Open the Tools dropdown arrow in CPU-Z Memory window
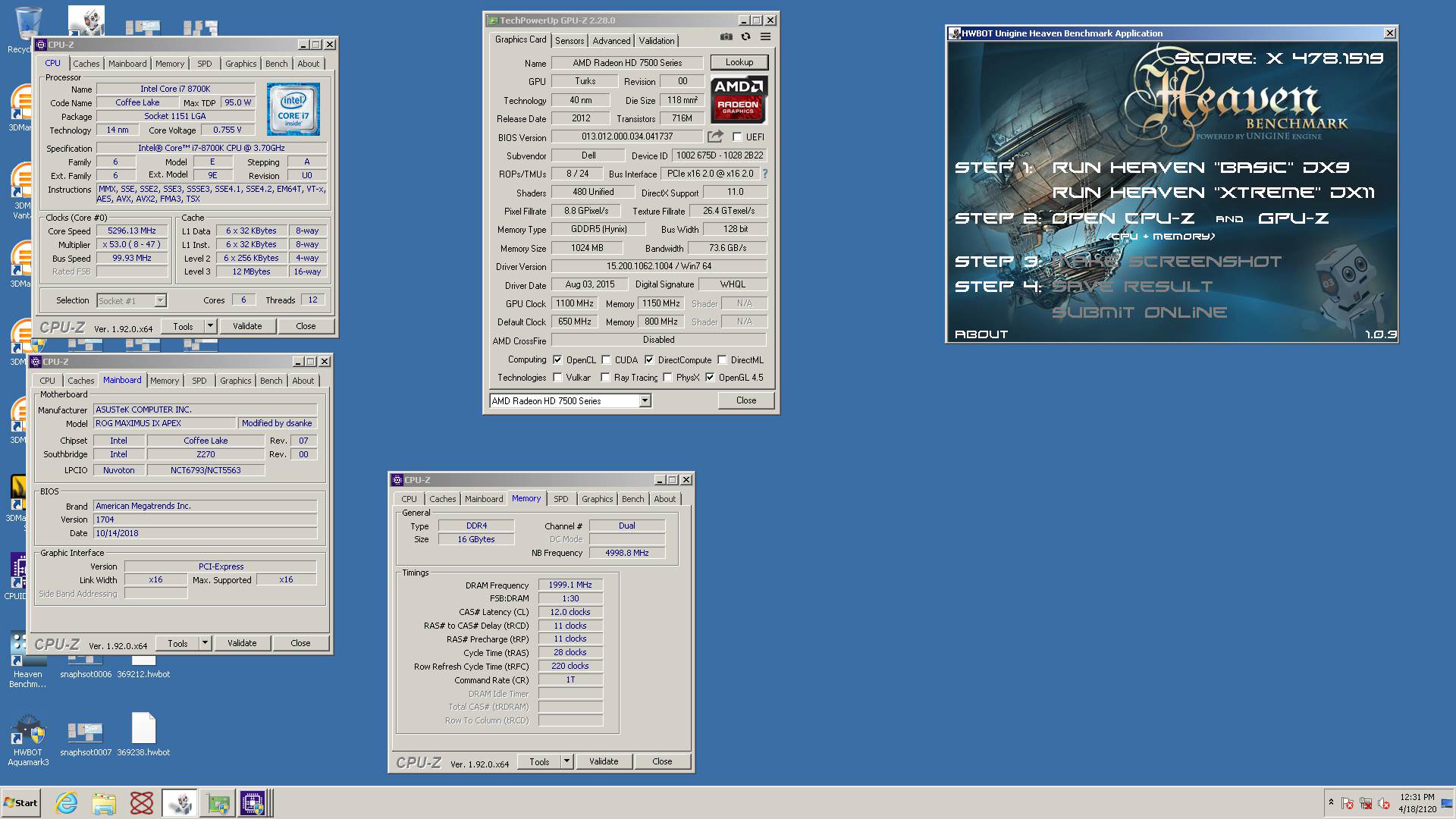 coord(566,762)
